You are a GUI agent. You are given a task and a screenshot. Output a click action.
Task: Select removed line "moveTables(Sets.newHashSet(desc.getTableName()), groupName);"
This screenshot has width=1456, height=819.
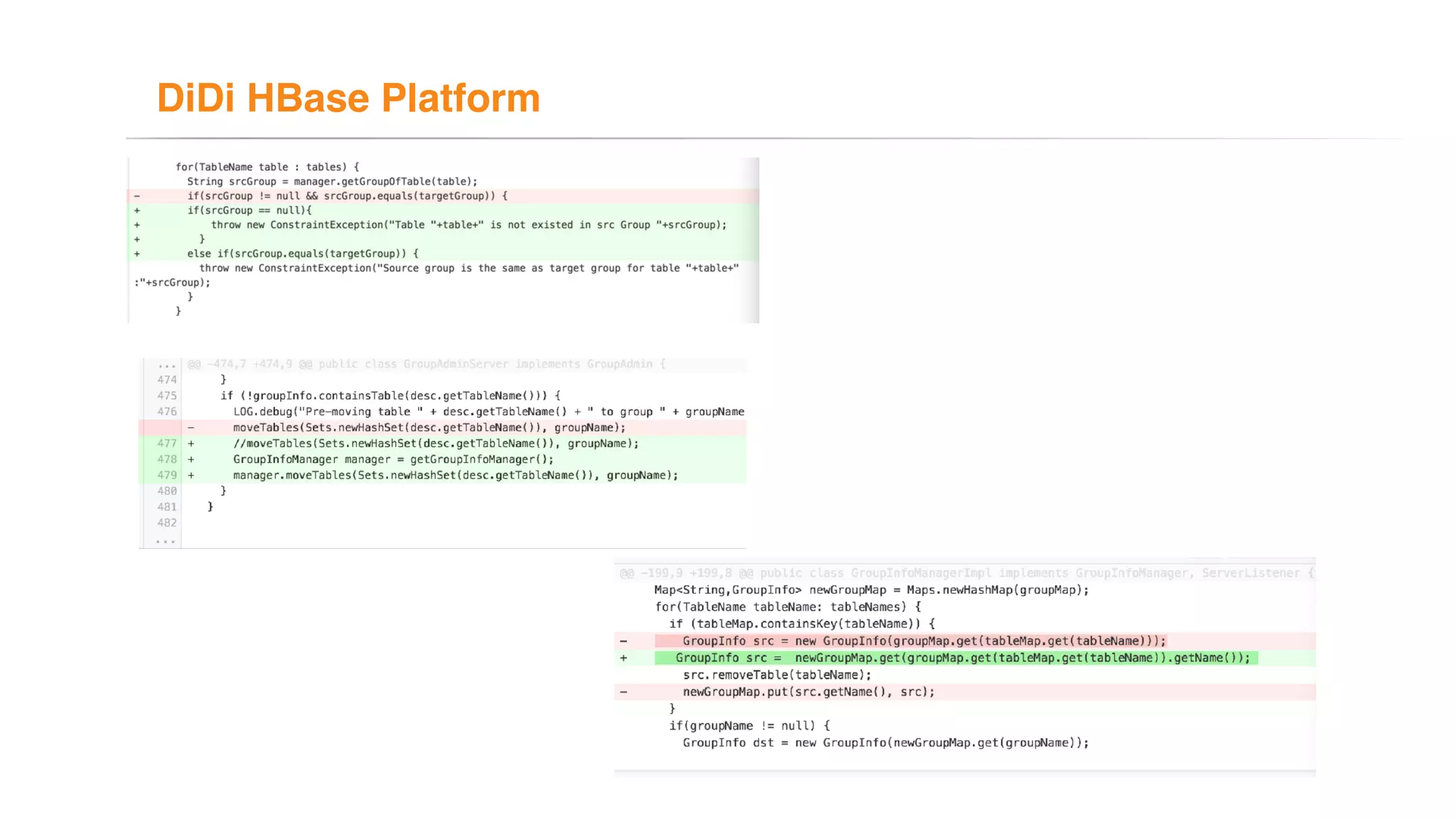tap(443, 428)
